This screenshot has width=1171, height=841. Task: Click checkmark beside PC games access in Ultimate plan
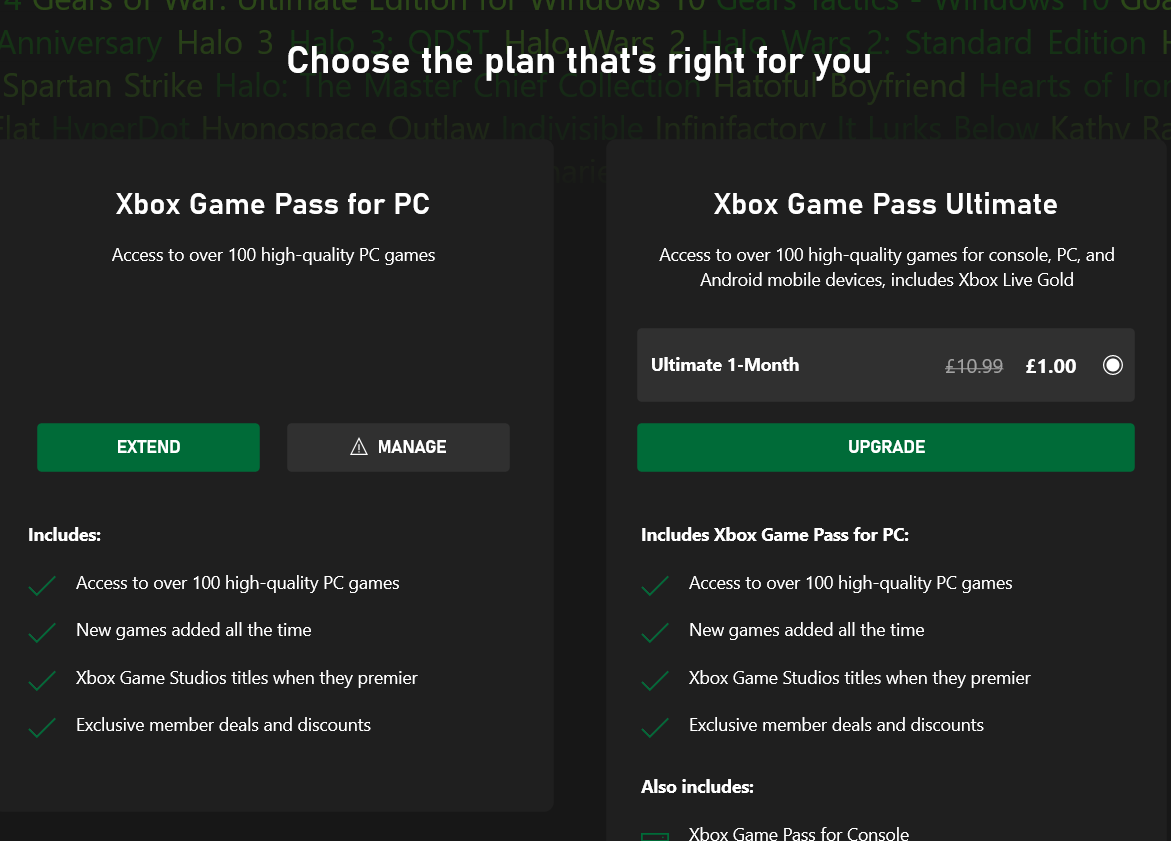click(655, 586)
